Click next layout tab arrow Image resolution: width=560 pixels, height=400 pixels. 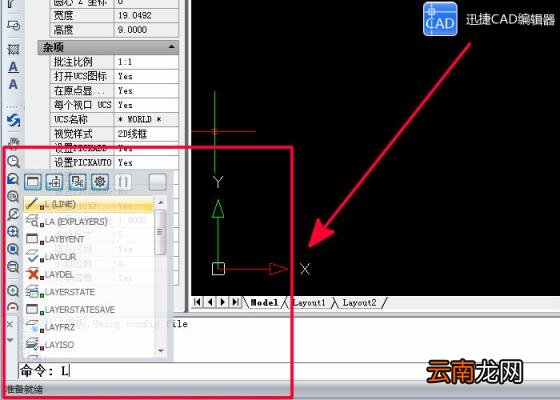(223, 302)
